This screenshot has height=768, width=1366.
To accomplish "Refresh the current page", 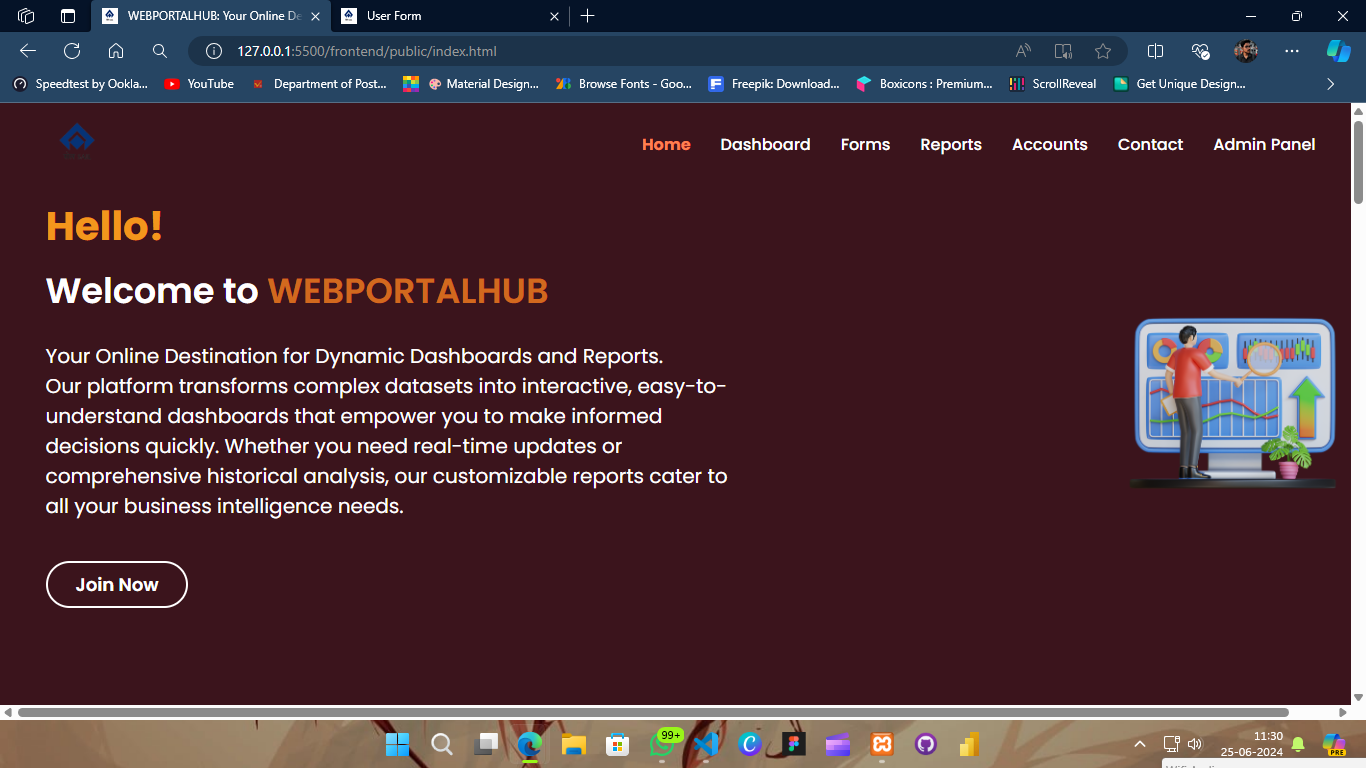I will pyautogui.click(x=70, y=50).
